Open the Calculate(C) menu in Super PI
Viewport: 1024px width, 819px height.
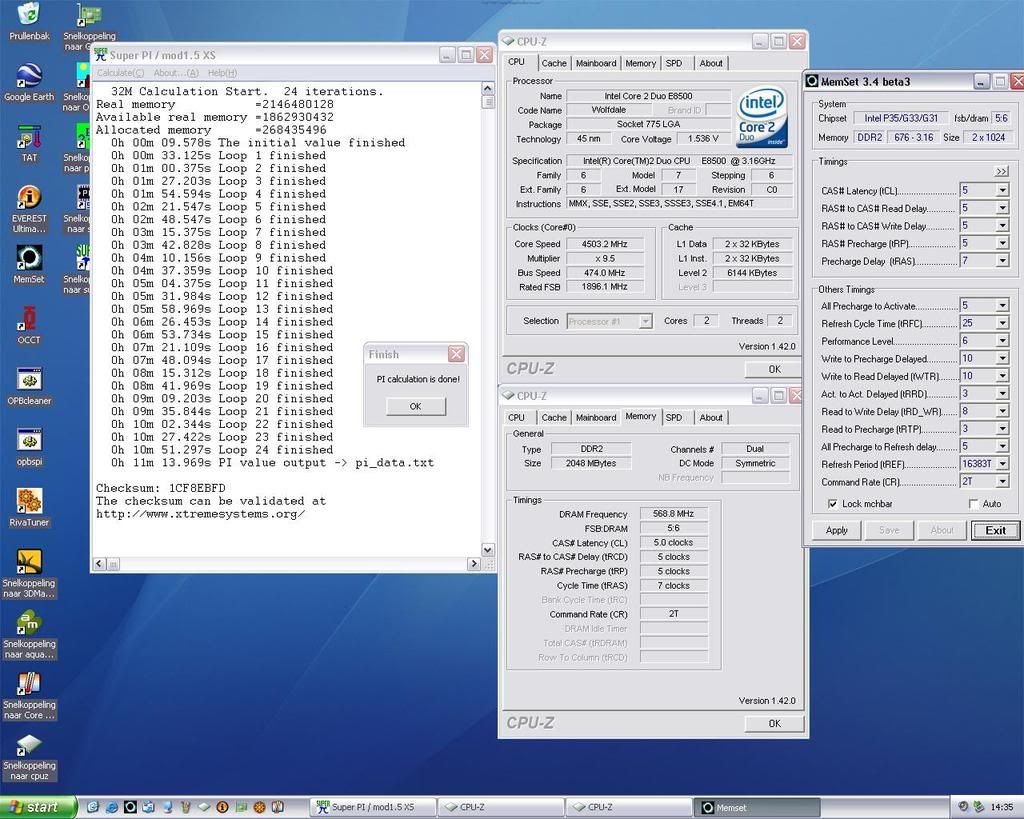[121, 72]
